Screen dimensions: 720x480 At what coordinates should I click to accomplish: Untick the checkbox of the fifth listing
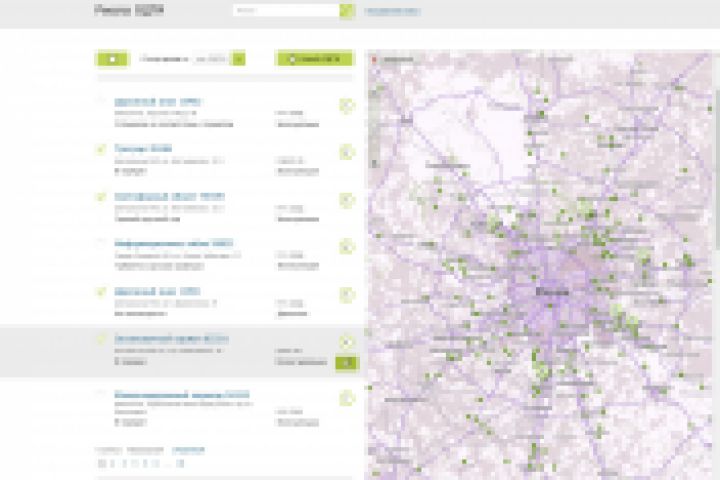101,292
